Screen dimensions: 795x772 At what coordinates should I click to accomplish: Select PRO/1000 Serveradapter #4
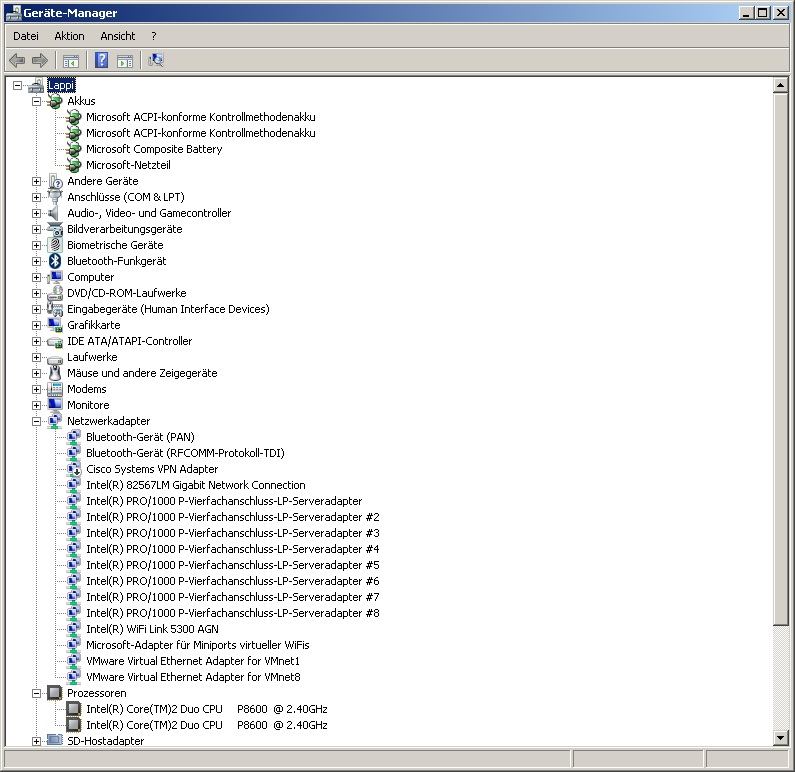tap(233, 549)
